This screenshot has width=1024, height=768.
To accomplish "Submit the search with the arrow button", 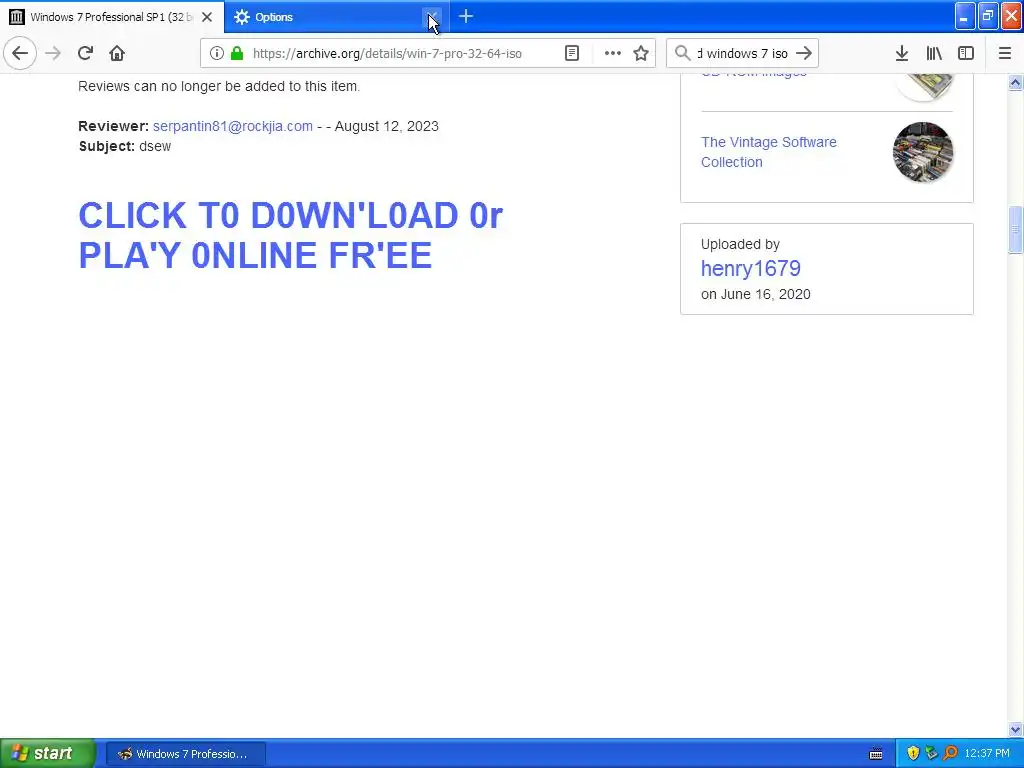I will click(805, 53).
